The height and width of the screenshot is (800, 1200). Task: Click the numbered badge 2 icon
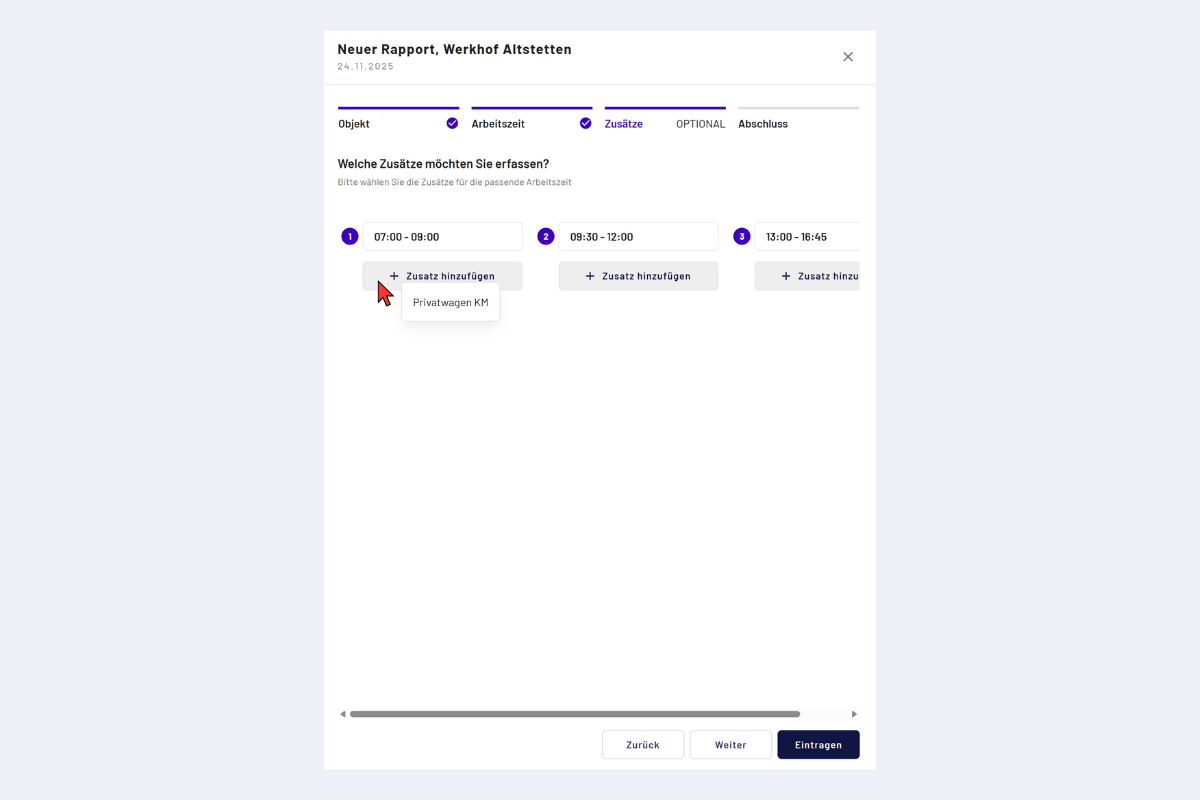click(x=545, y=237)
